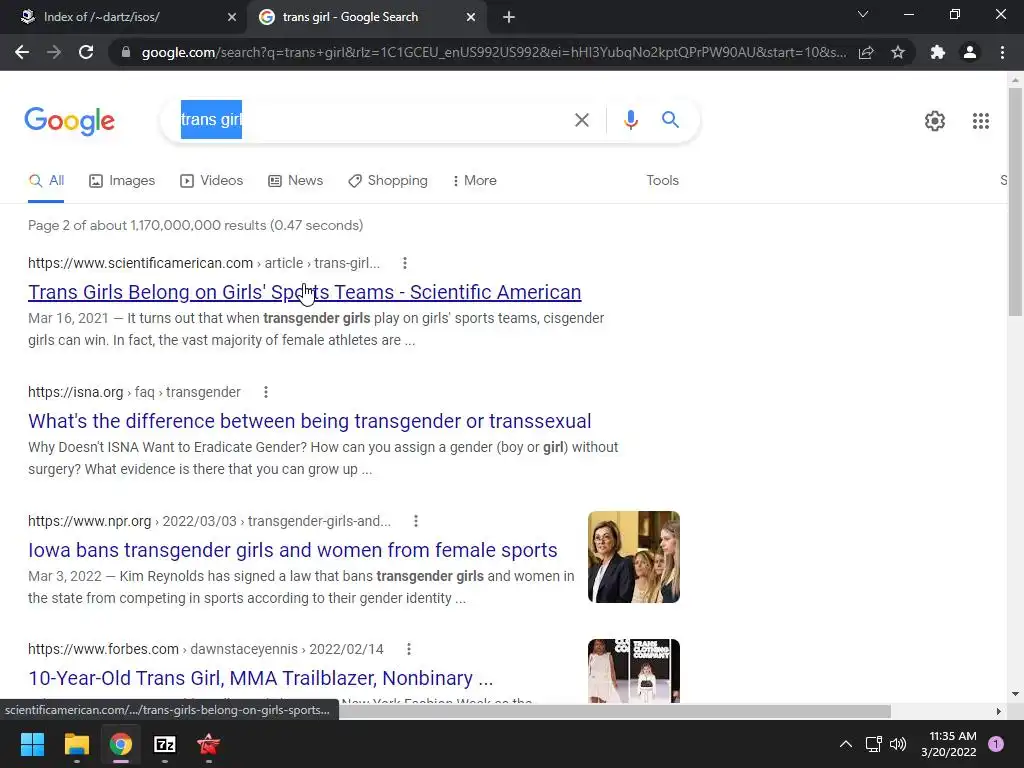Open the Chrome three-dot menu
This screenshot has width=1024, height=768.
tap(1002, 52)
